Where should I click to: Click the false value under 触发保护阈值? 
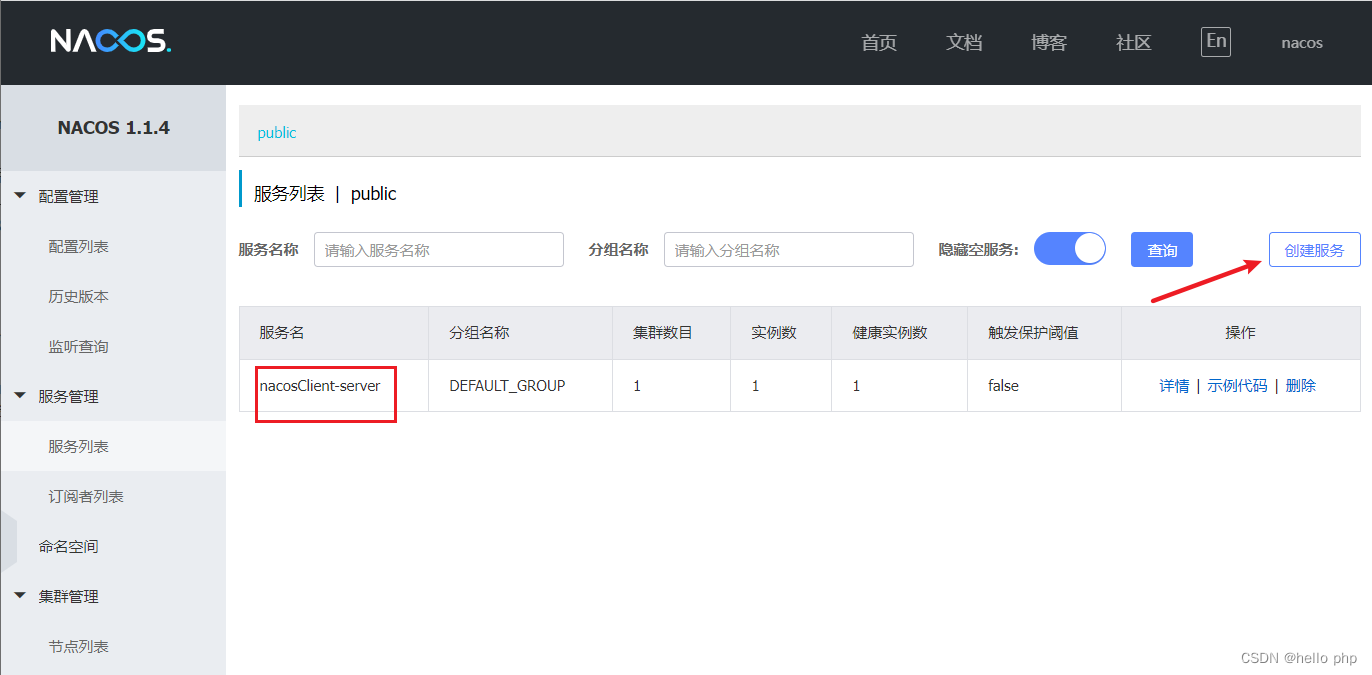[1003, 385]
